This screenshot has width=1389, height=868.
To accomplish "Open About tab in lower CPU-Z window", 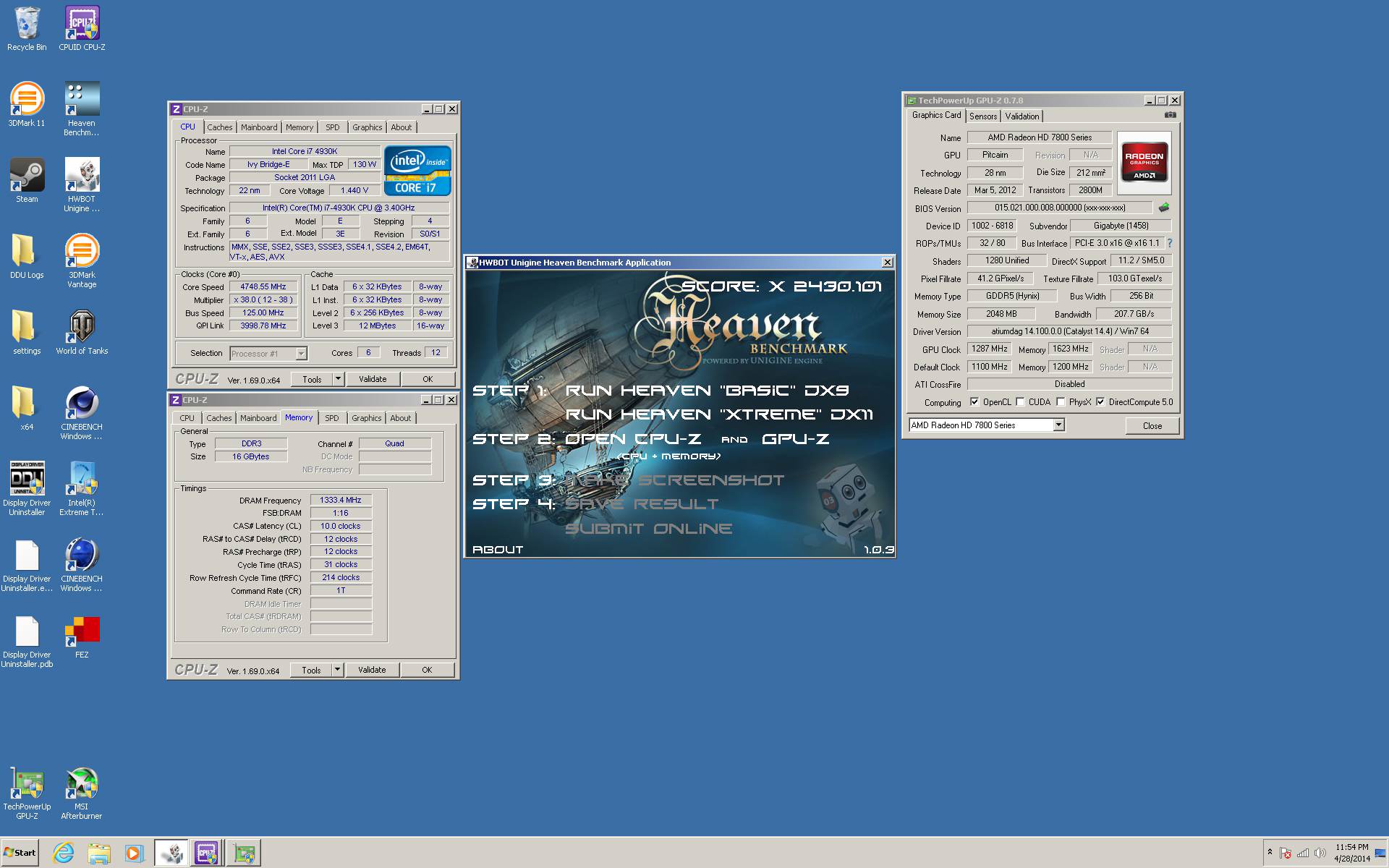I will 401,418.
